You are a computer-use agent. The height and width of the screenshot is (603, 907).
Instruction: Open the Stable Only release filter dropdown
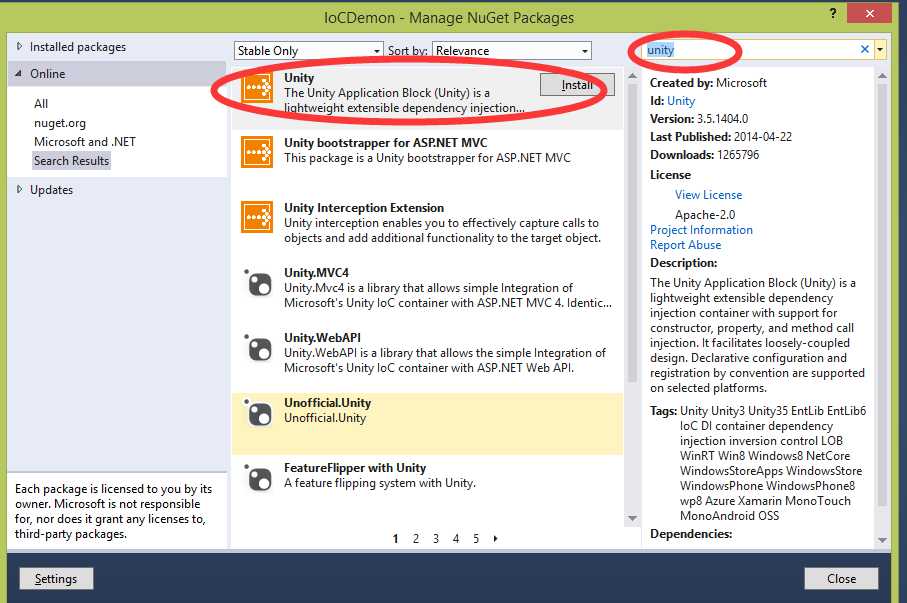[309, 51]
